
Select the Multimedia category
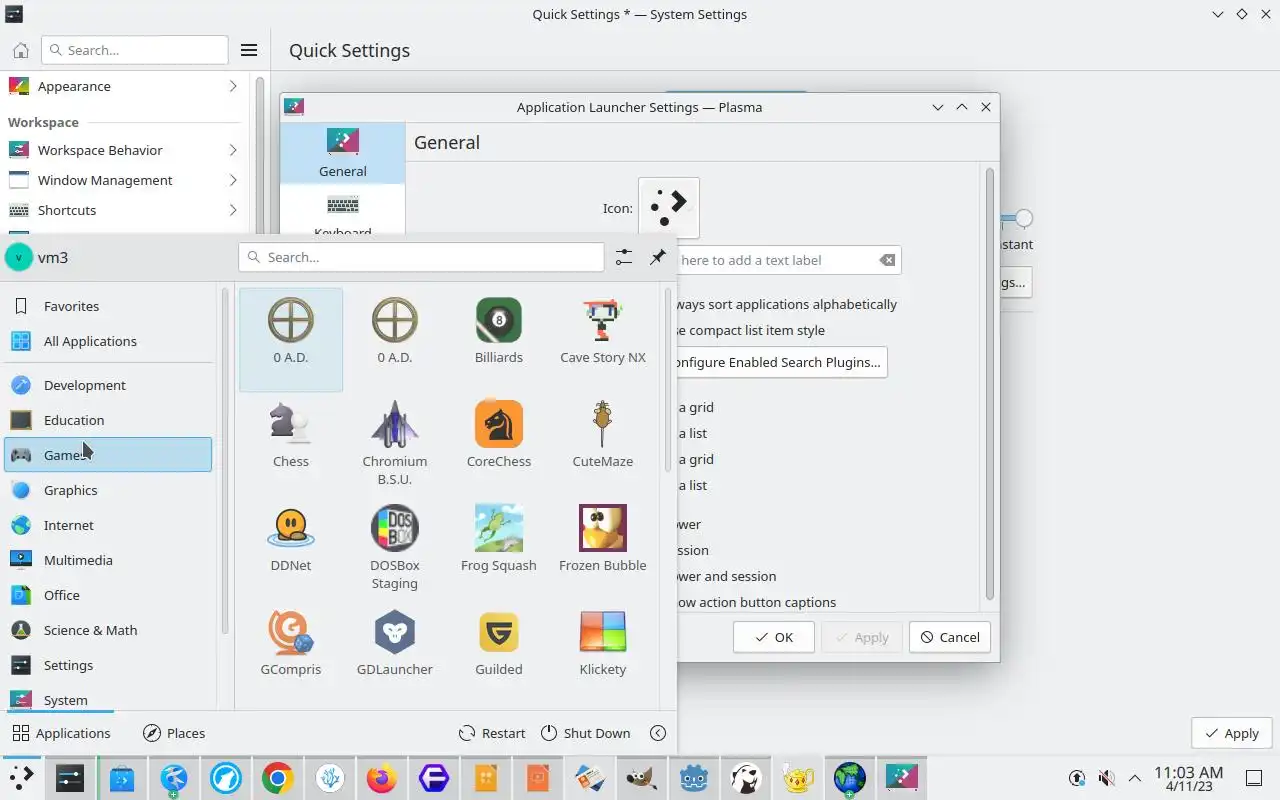[x=108, y=560]
